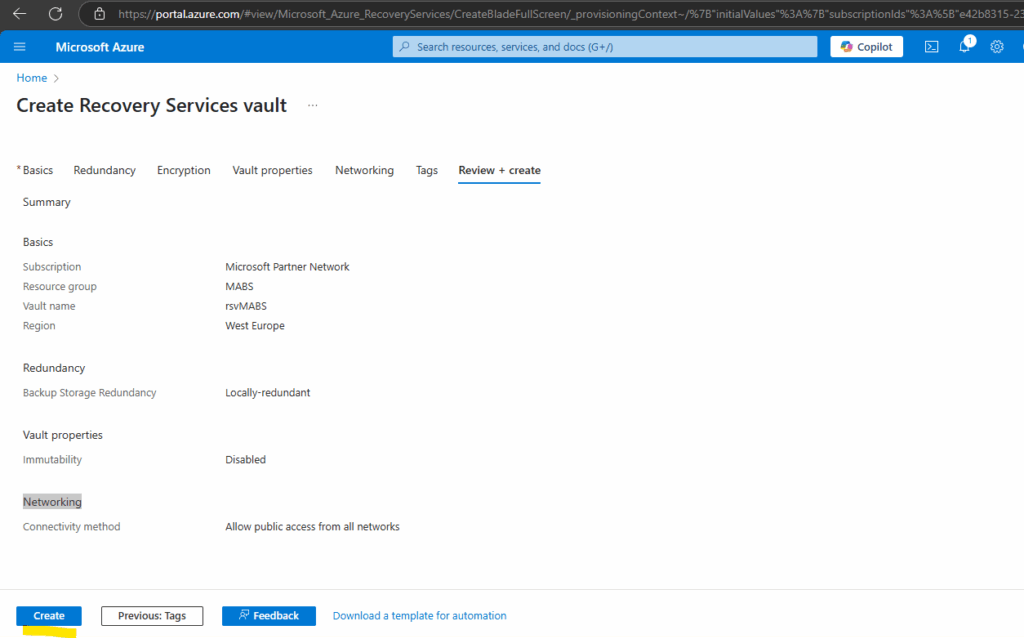The image size is (1024, 639).
Task: Select the Review + create tab
Action: [500, 170]
